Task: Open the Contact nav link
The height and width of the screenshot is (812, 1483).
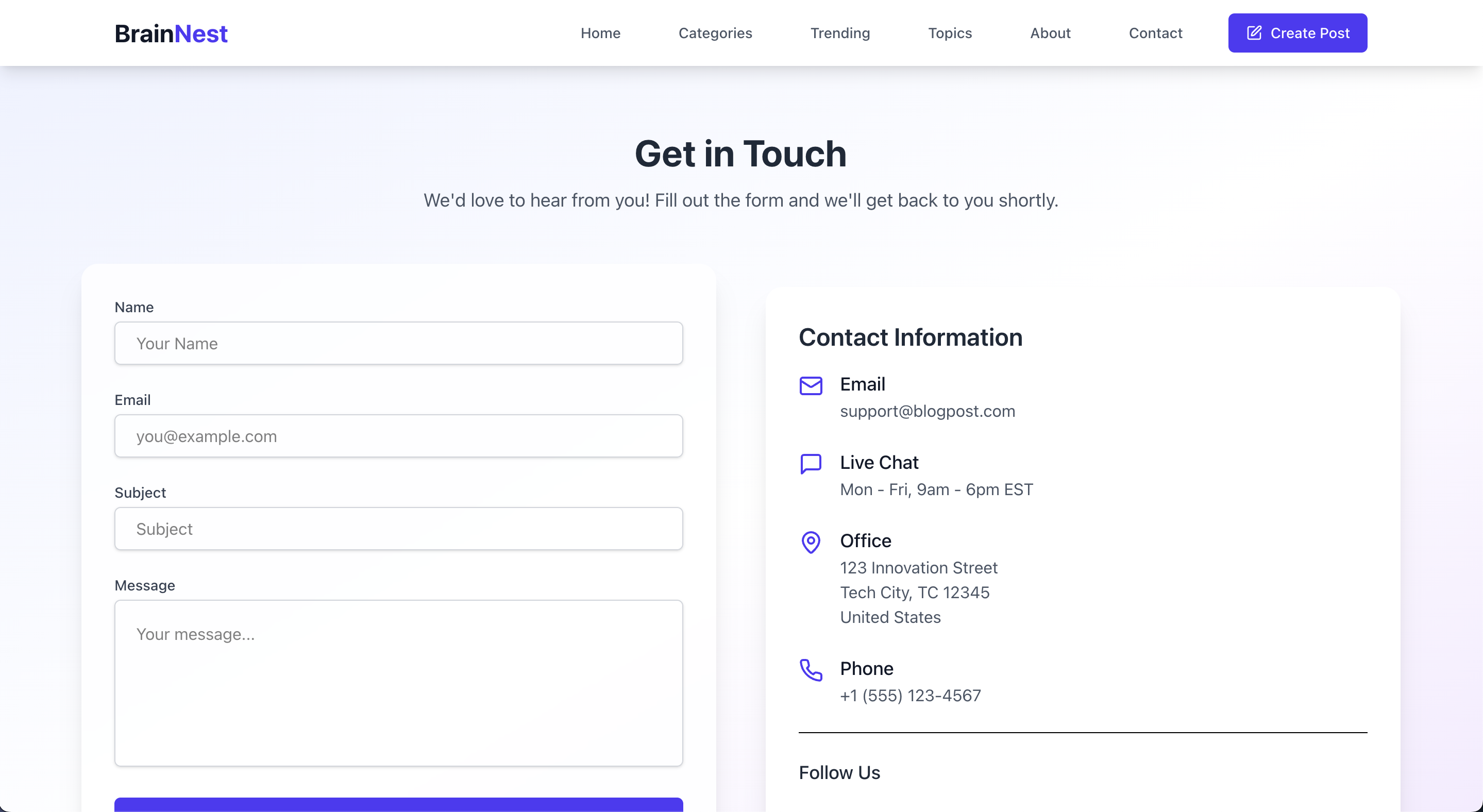Action: 1155,33
